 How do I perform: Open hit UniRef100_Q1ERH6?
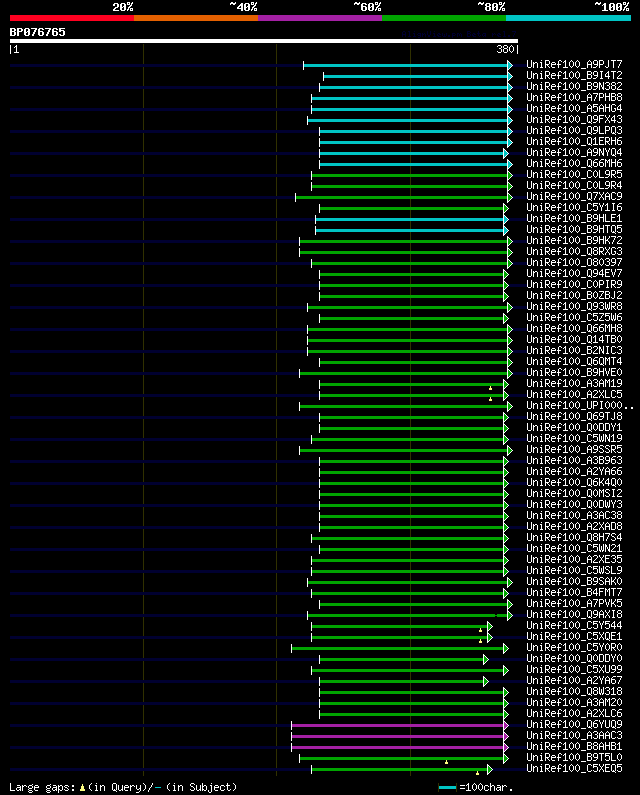[x=574, y=141]
